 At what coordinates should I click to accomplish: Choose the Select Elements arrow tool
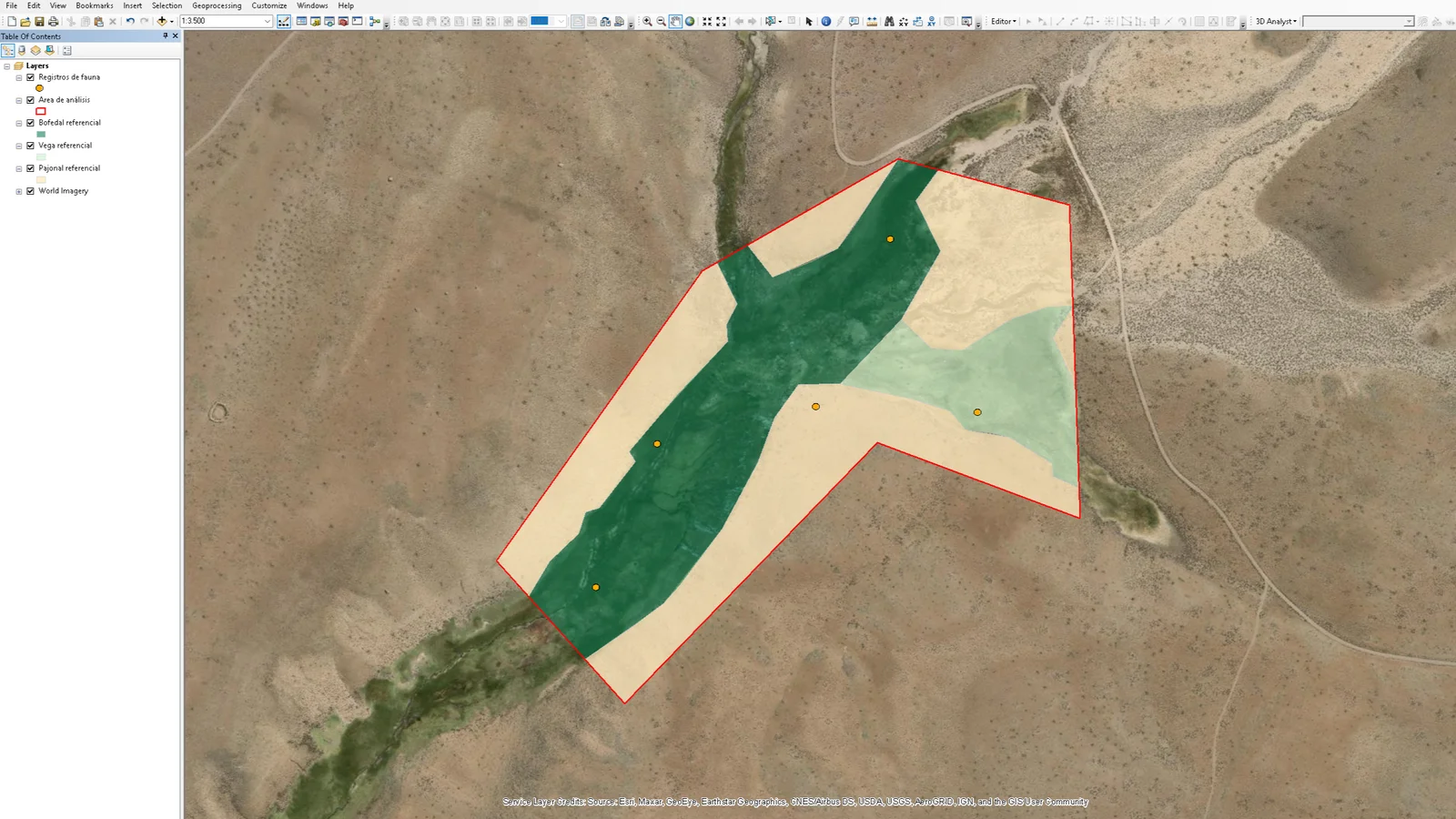click(809, 21)
